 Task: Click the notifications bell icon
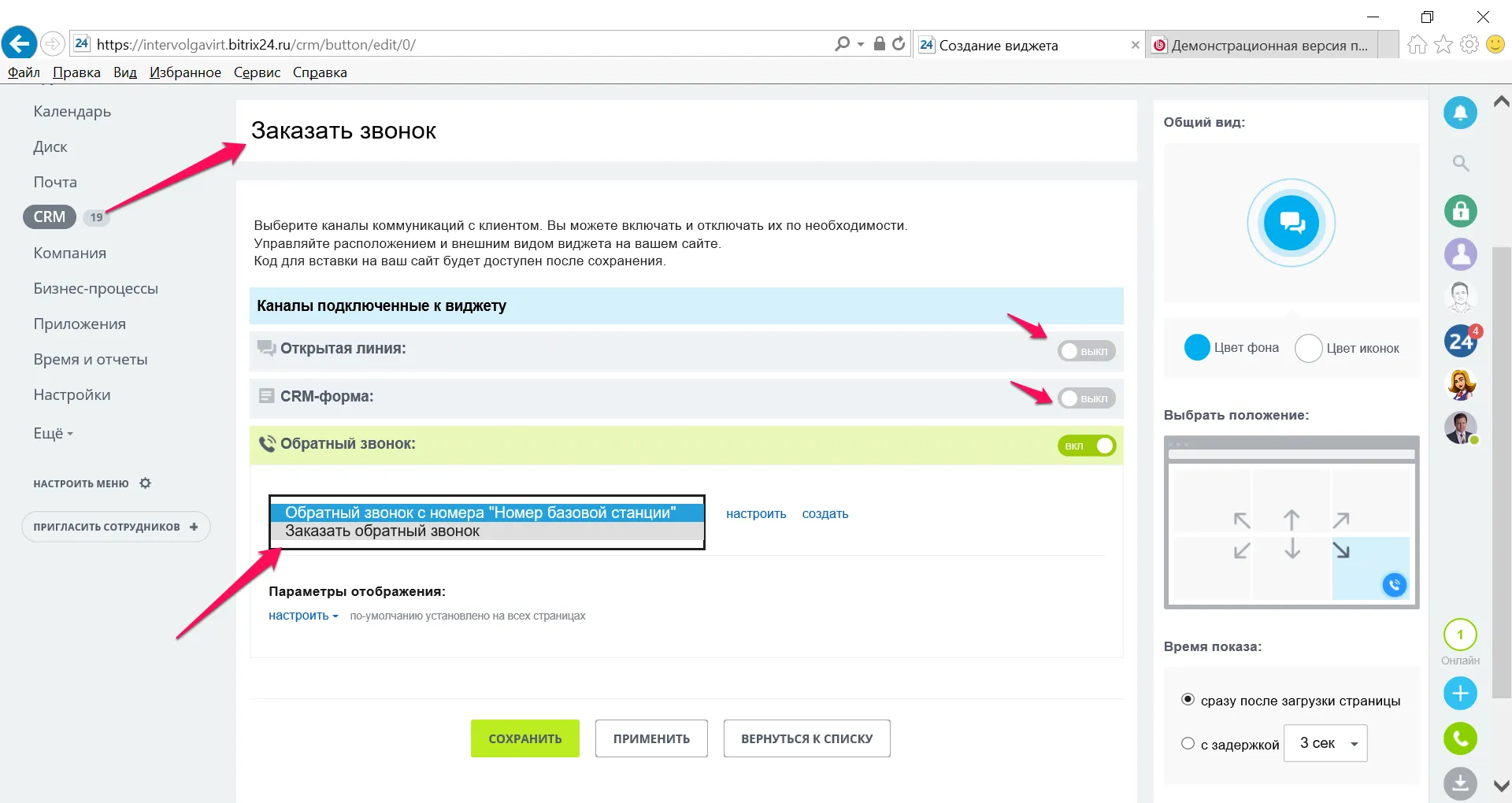click(1459, 113)
